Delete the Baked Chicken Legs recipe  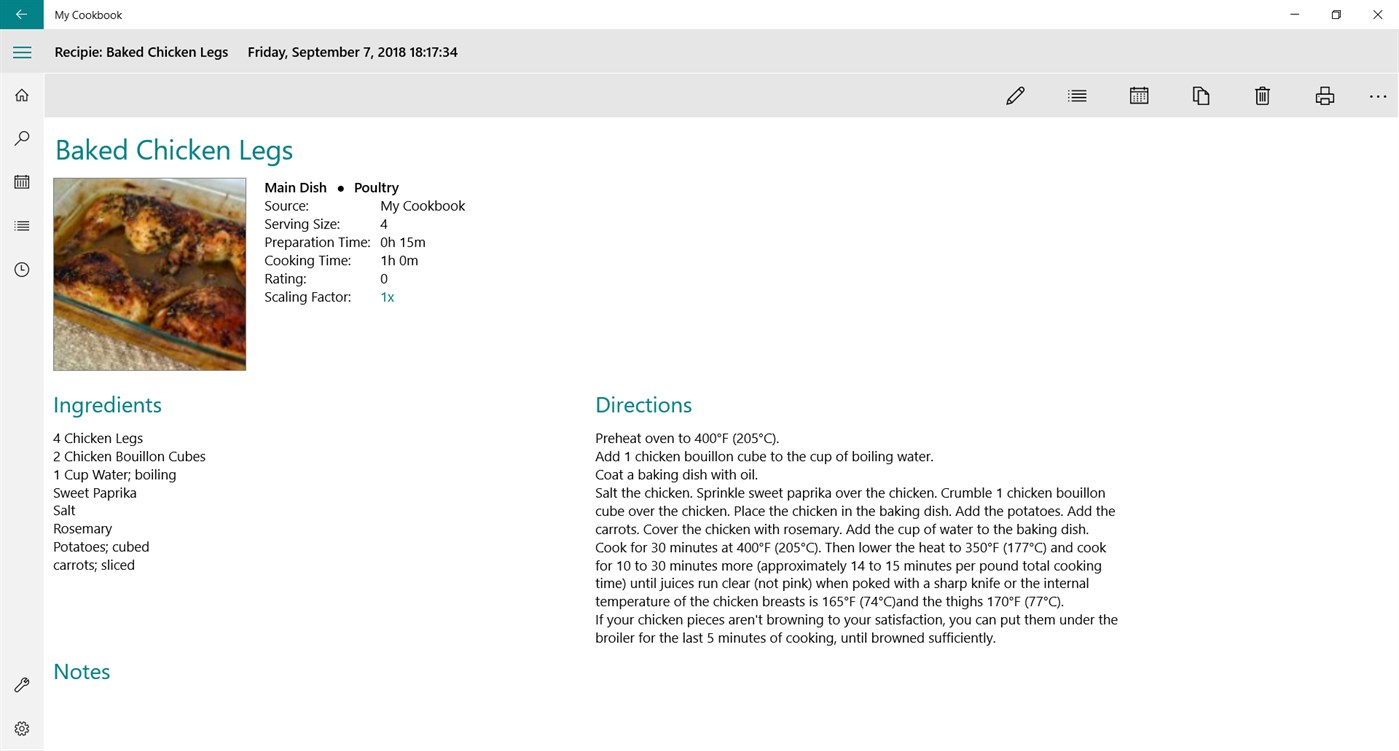click(x=1262, y=95)
